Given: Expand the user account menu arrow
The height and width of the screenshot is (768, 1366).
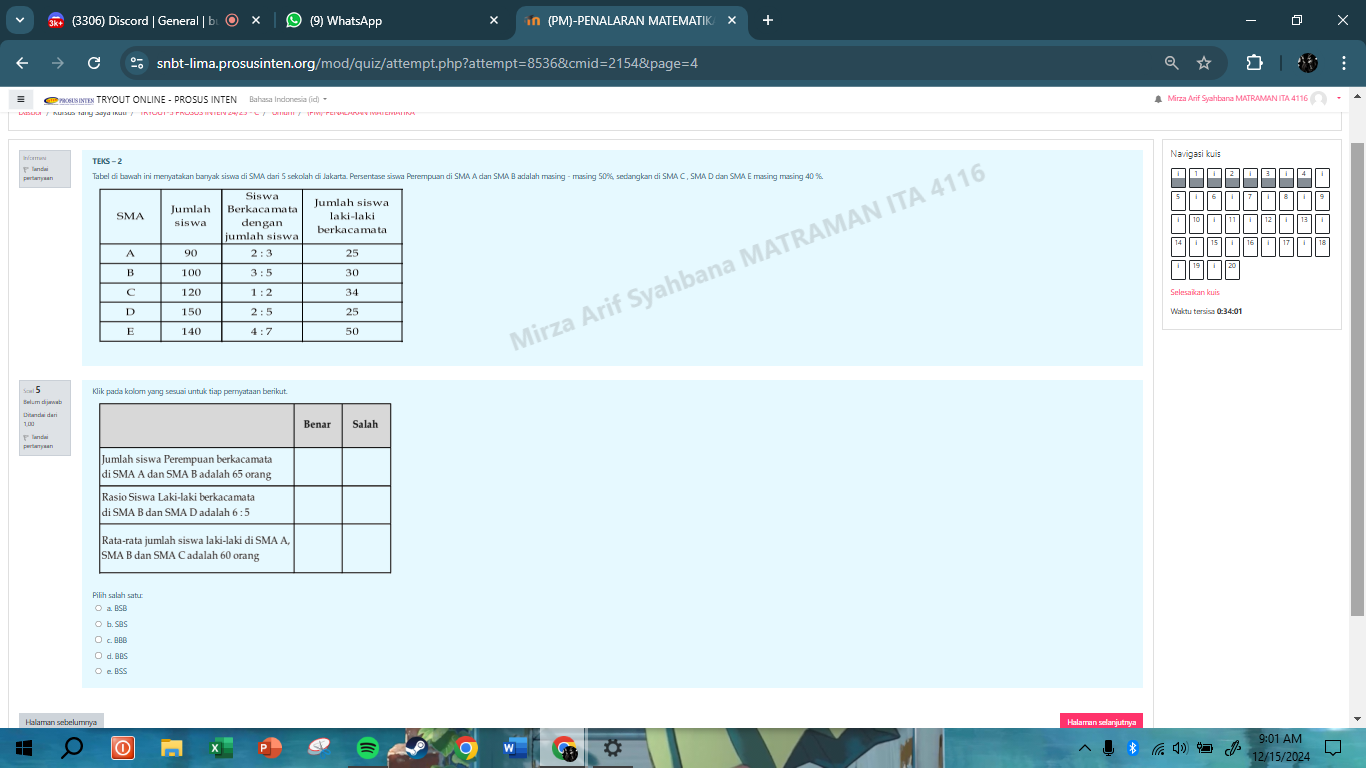Looking at the screenshot, I should 1339,99.
